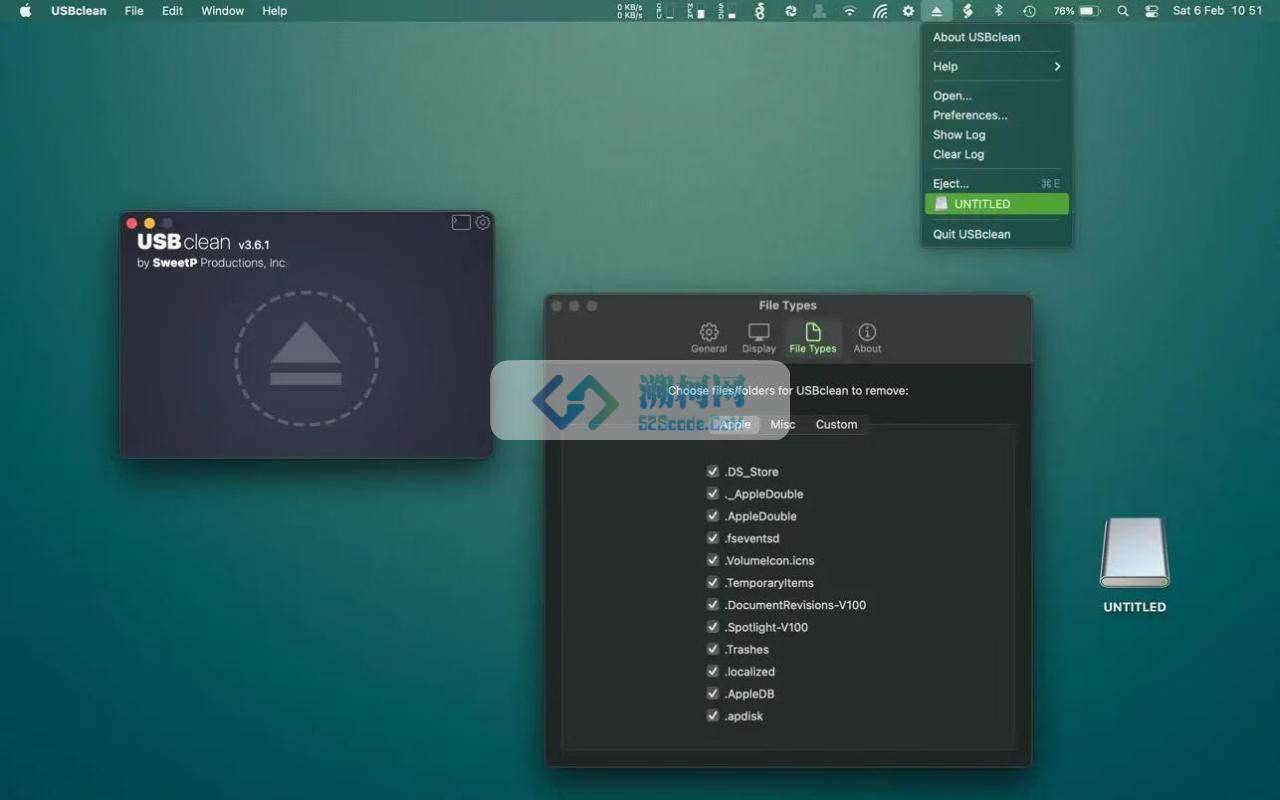Image resolution: width=1280 pixels, height=800 pixels.
Task: Open the File menu
Action: pyautogui.click(x=134, y=11)
